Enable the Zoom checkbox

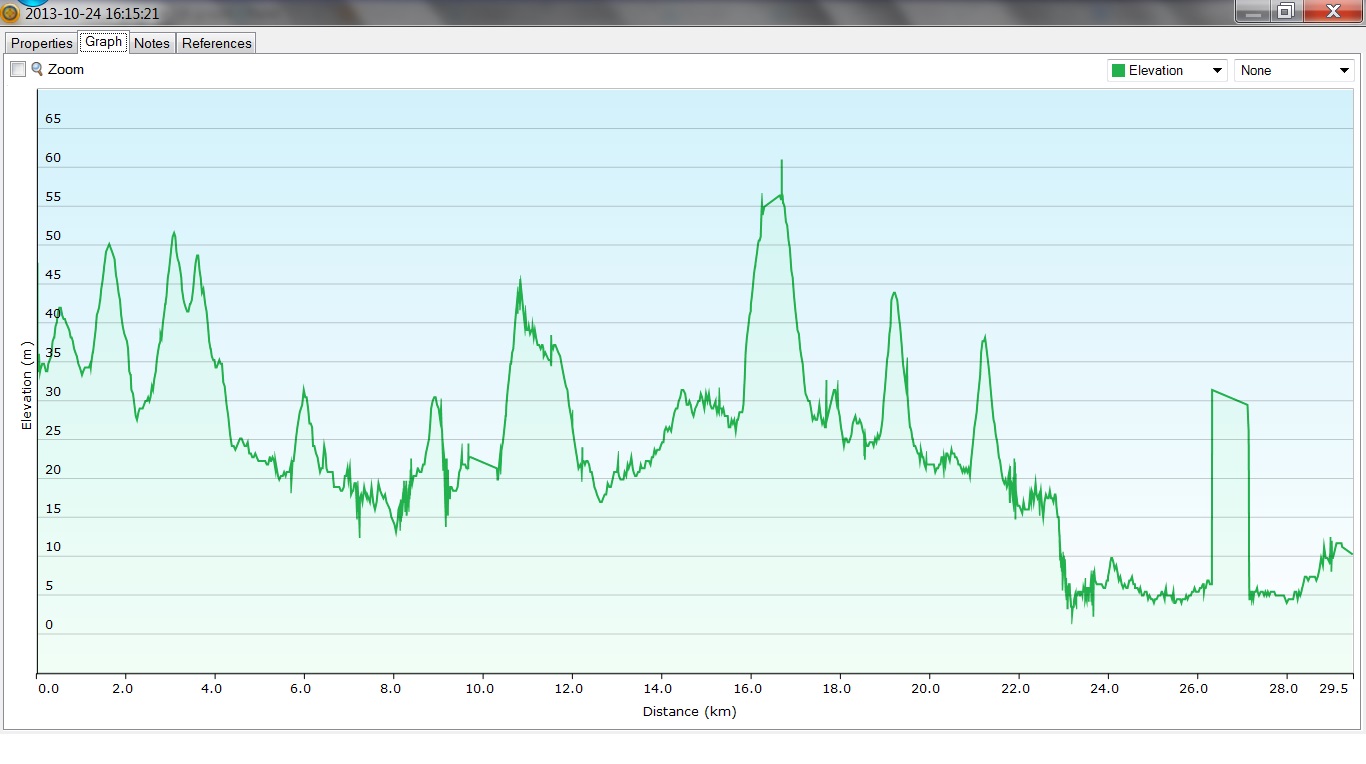pos(18,69)
